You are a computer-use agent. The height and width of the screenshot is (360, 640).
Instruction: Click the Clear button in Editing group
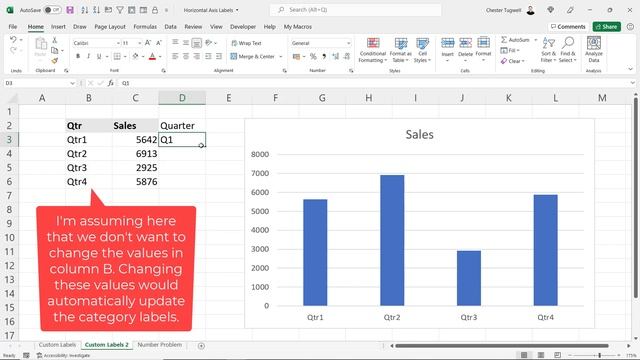(513, 61)
